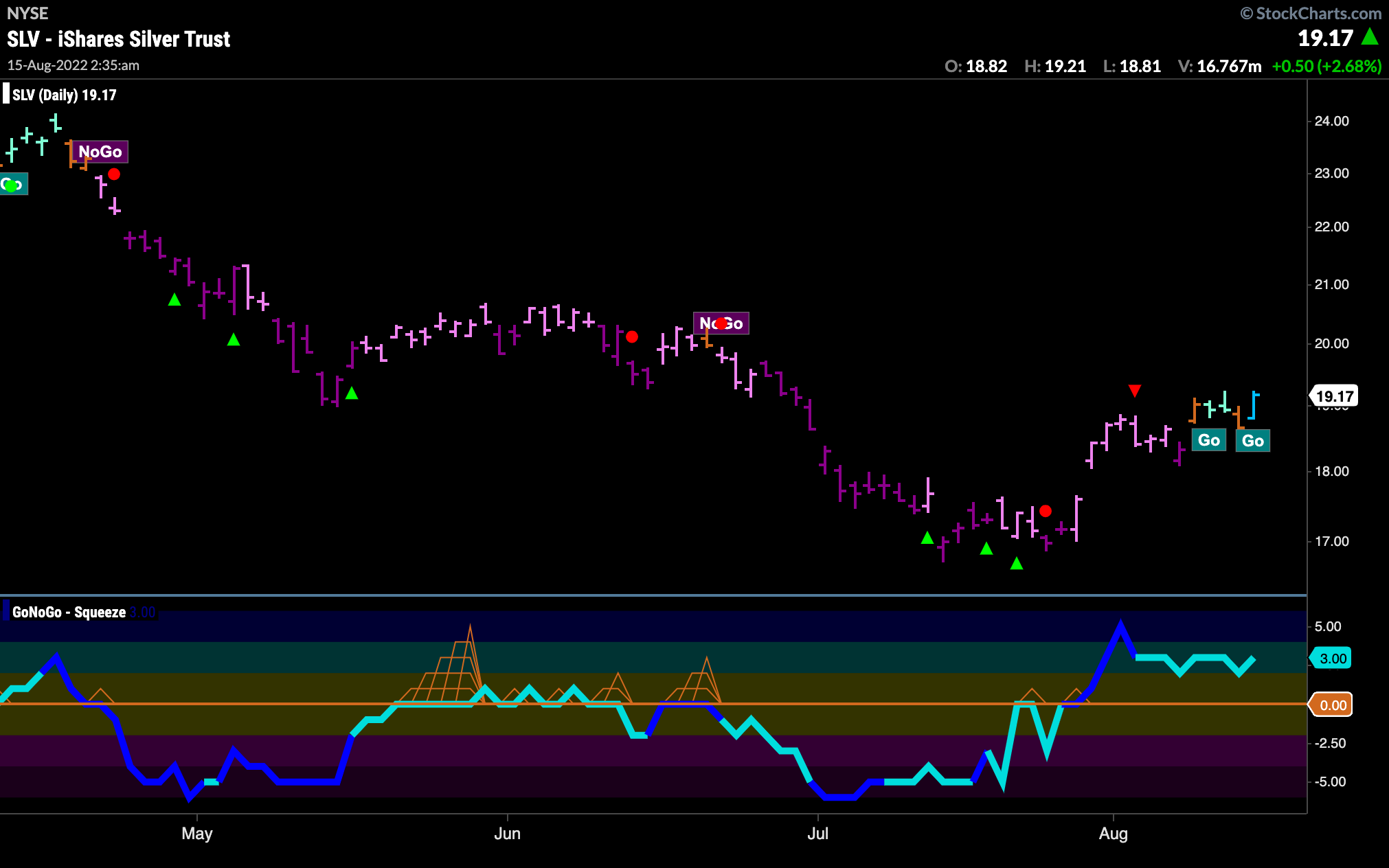Image resolution: width=1389 pixels, height=868 pixels.
Task: Click the red downward triangle in August
Action: (1135, 391)
